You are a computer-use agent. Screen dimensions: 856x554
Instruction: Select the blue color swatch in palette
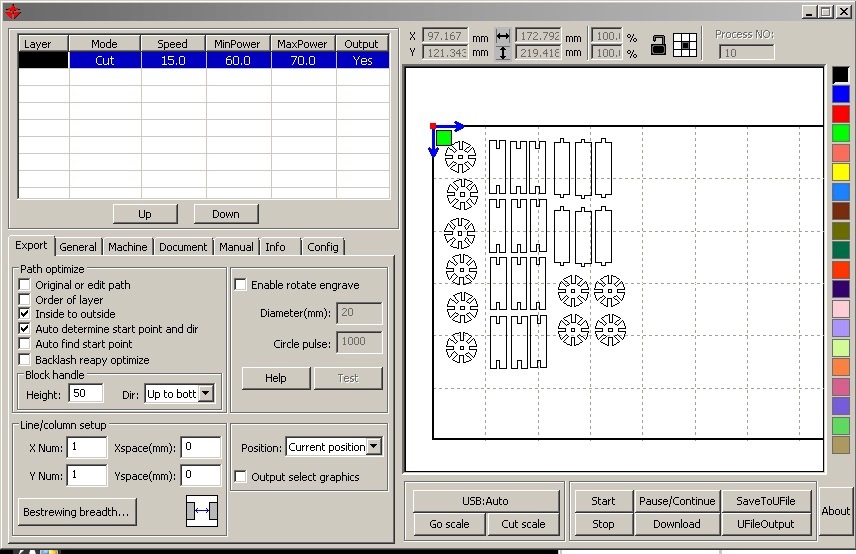click(x=841, y=94)
